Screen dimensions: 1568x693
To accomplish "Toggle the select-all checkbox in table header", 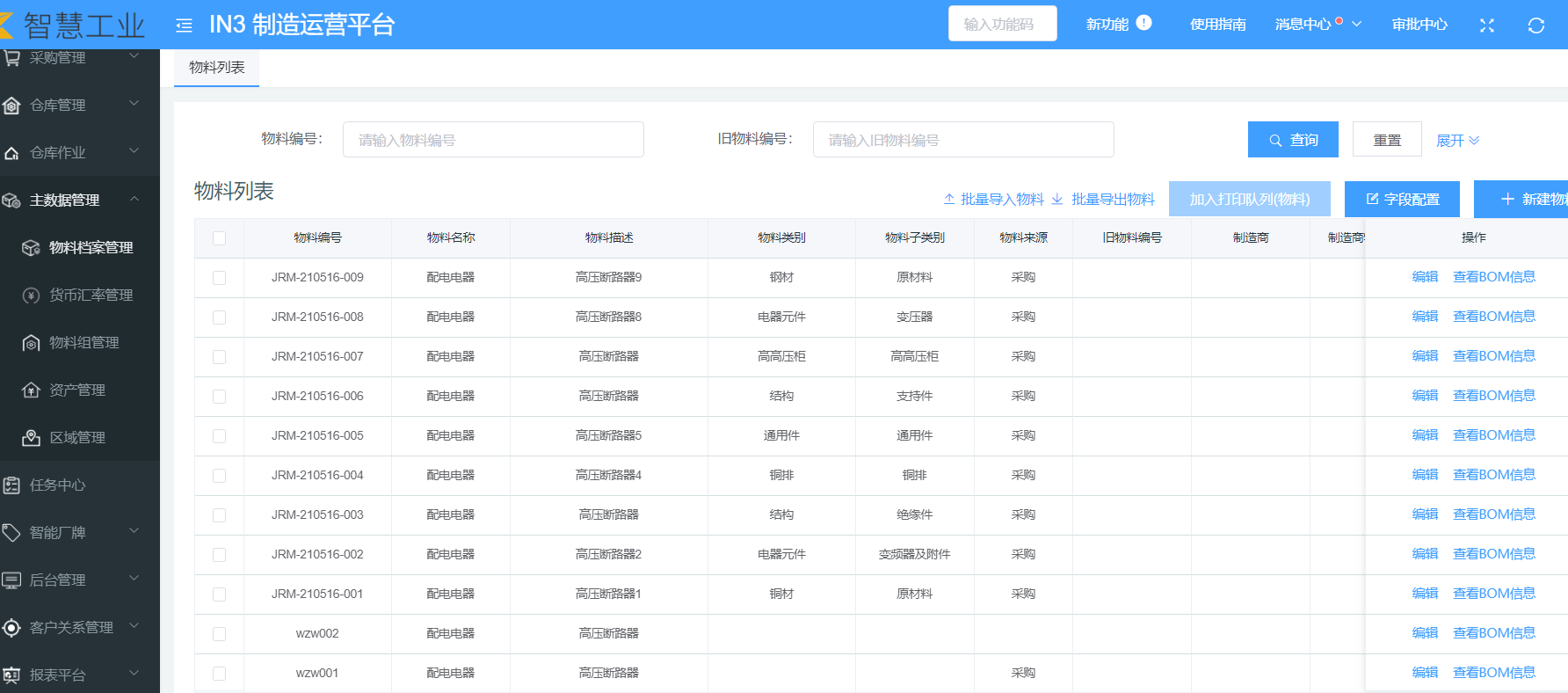I will [x=220, y=238].
